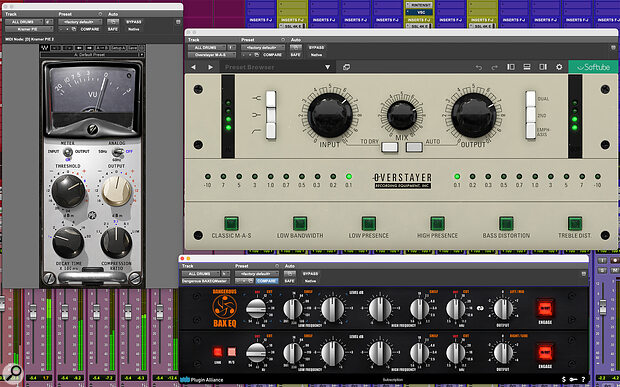This screenshot has width=620, height=387.
Task: Toggle the AUTO switch in Overstayer
Action: pyautogui.click(x=414, y=147)
